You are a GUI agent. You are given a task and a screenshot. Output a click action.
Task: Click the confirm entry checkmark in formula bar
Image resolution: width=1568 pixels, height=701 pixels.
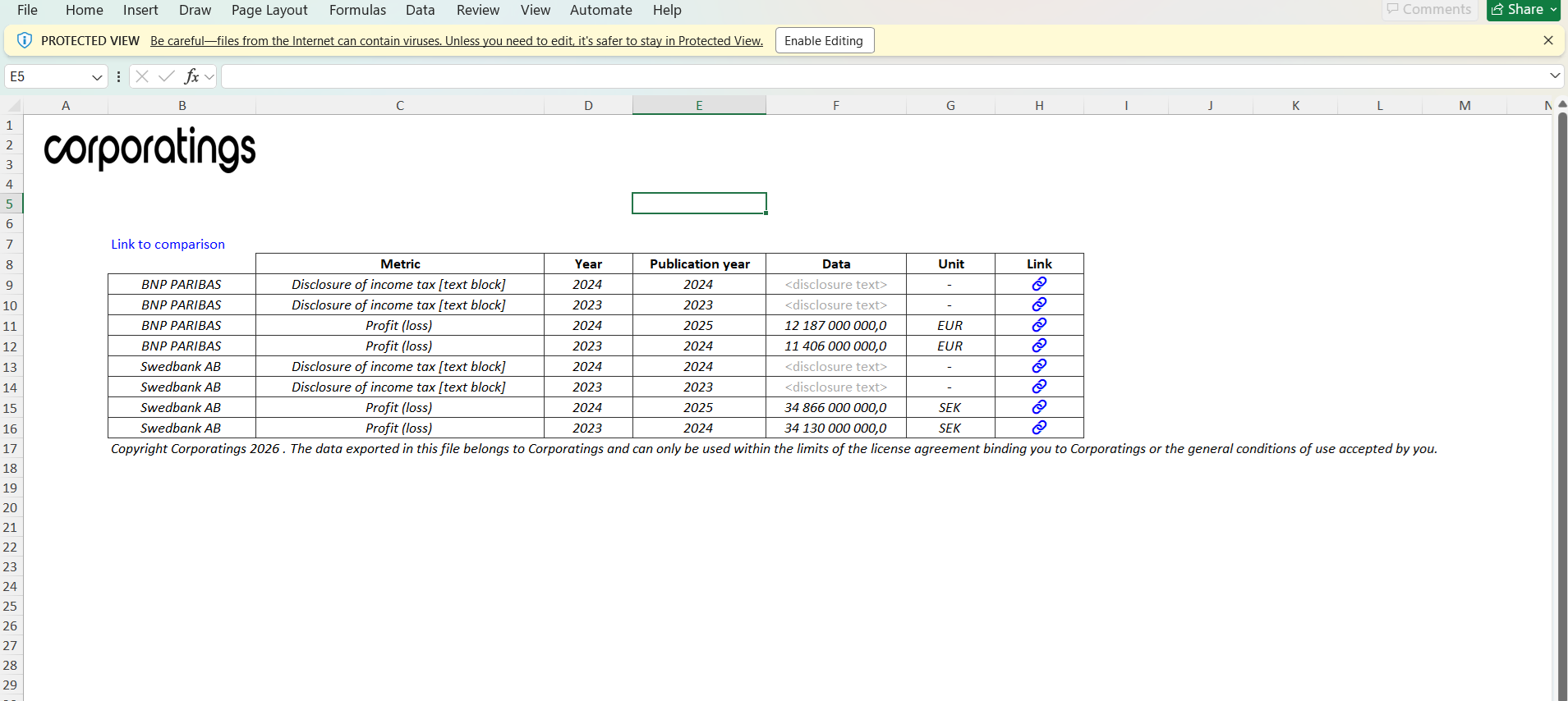[167, 76]
